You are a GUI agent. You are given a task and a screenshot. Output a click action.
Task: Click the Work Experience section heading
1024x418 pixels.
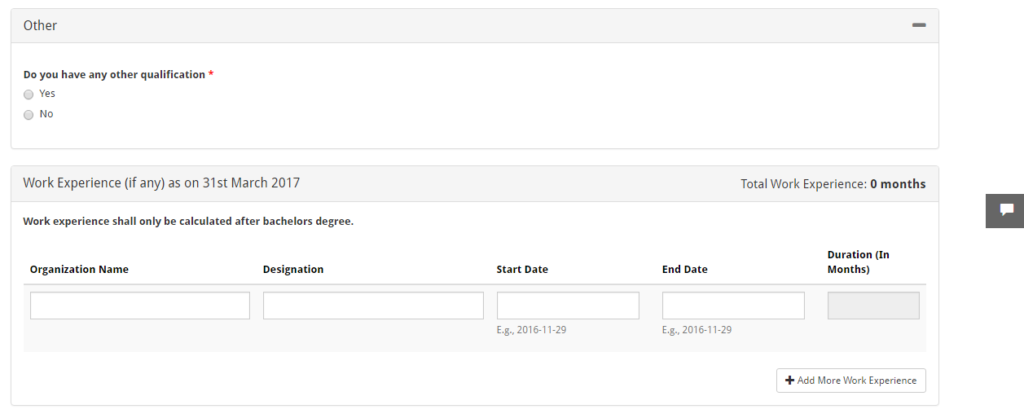[x=161, y=183]
